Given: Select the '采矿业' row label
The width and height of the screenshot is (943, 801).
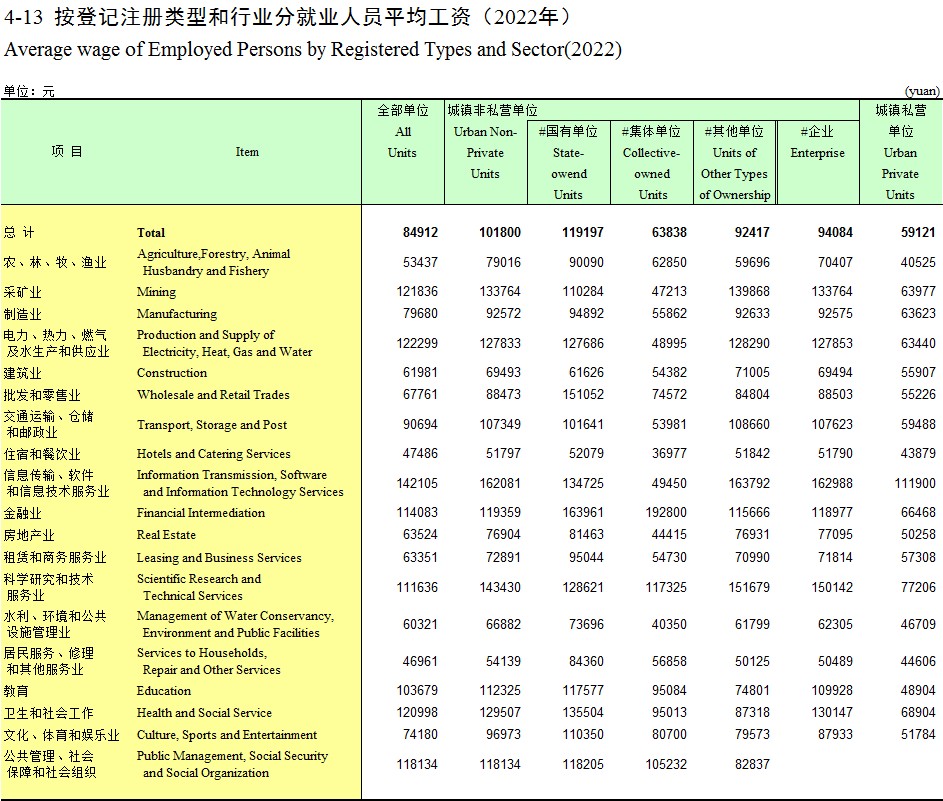Looking at the screenshot, I should point(22,292).
